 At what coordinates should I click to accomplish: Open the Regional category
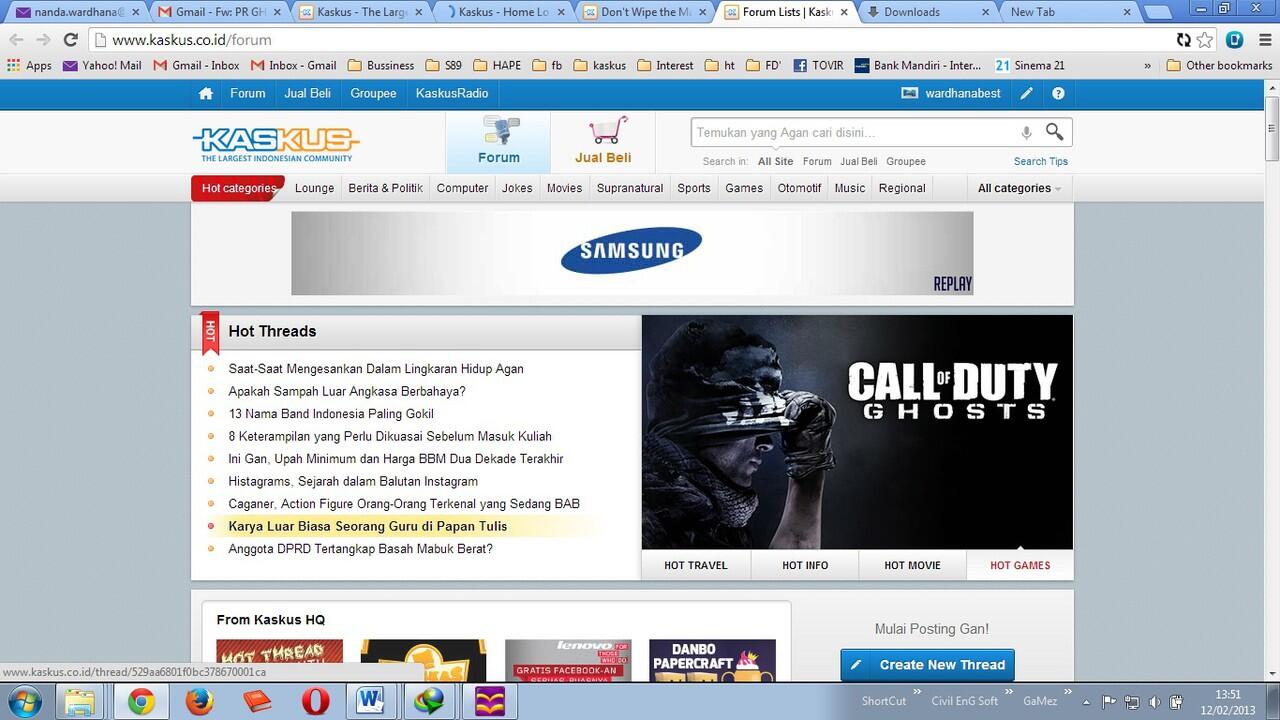(902, 188)
